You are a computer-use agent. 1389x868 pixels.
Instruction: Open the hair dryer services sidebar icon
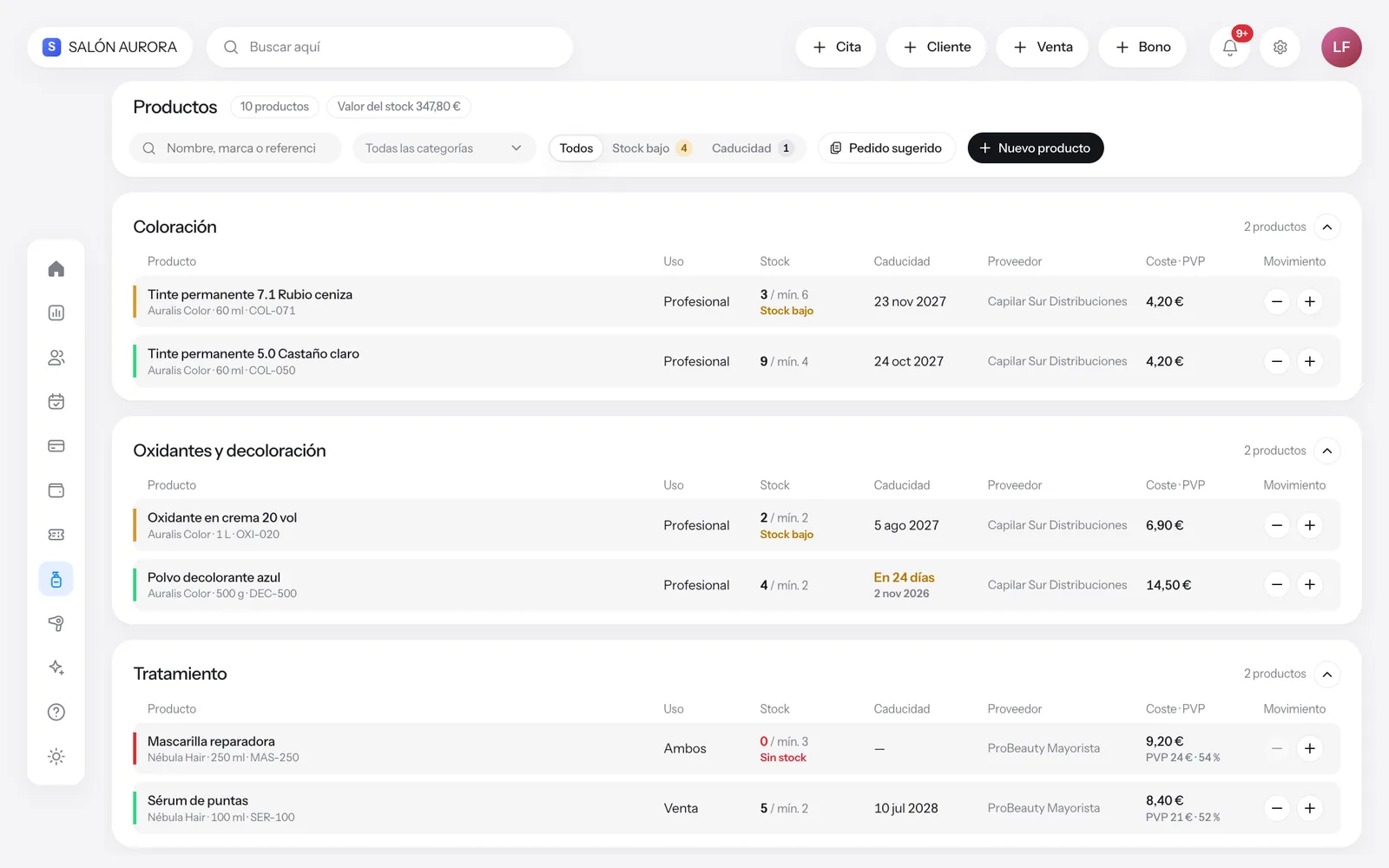click(56, 623)
